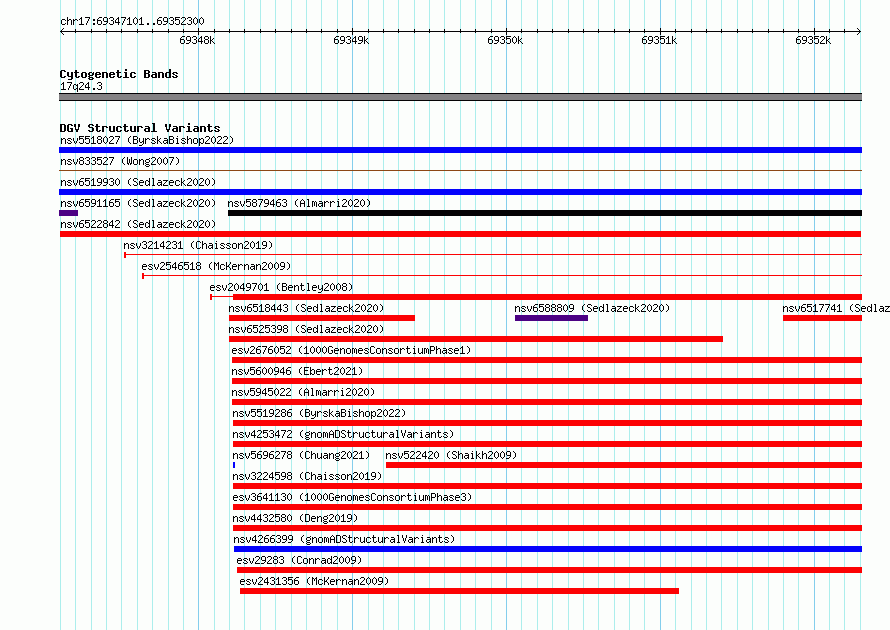Screen dimensions: 890x630
Task: Click the red nsv3224598 variant bar
Action: [548, 486]
